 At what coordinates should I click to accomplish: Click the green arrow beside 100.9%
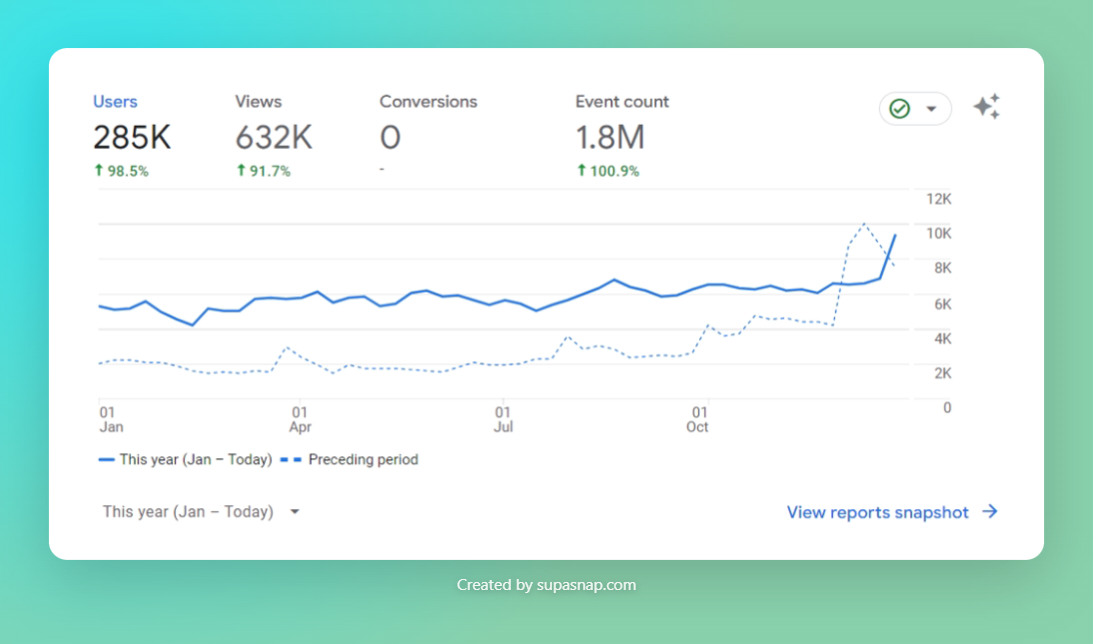[x=580, y=170]
